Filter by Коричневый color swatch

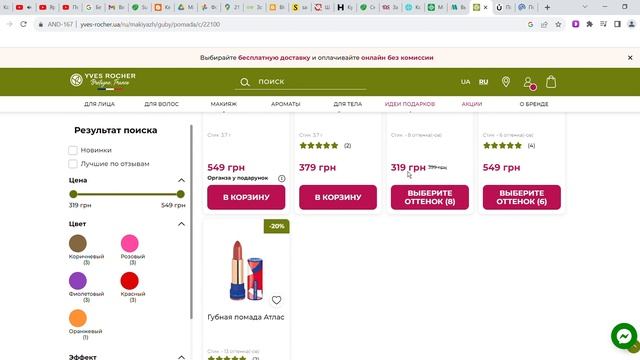click(x=78, y=243)
